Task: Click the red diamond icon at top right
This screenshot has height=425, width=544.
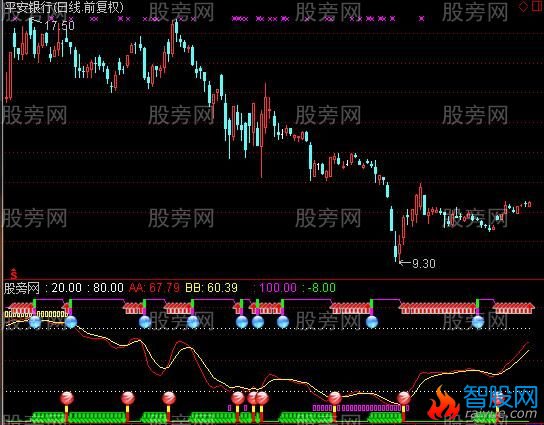Action: coord(523,7)
